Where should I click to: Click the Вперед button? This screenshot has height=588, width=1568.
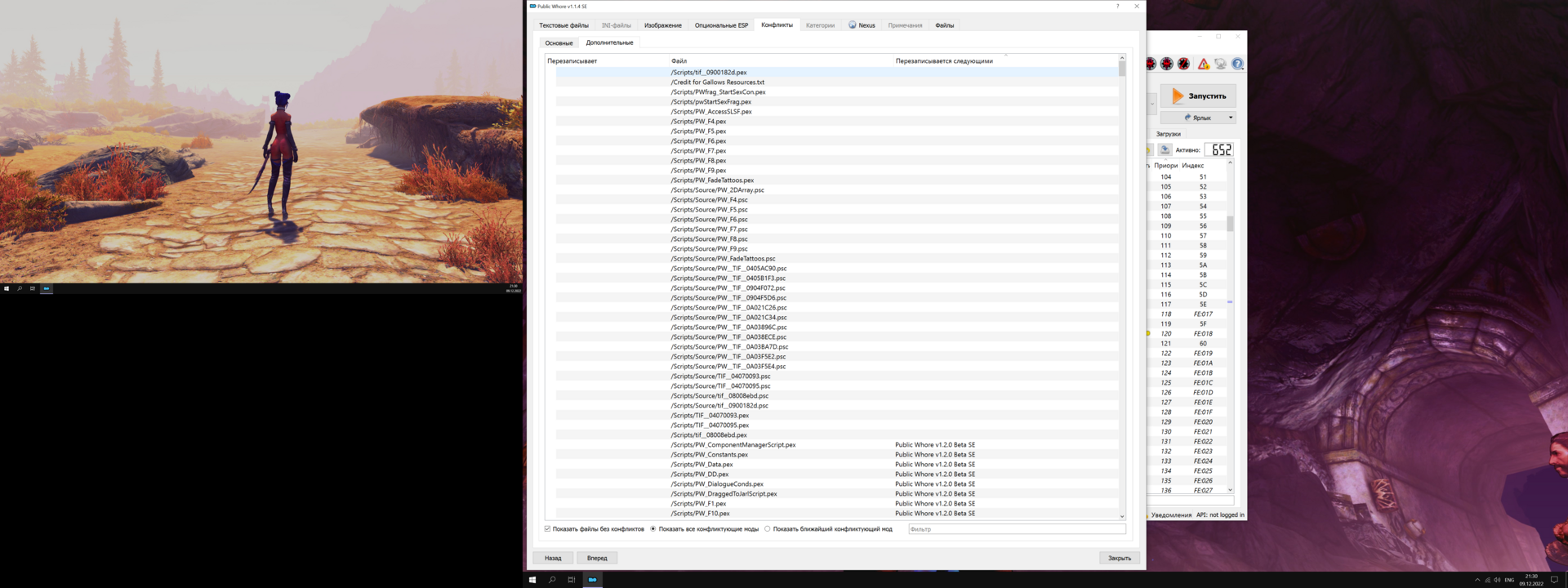597,558
